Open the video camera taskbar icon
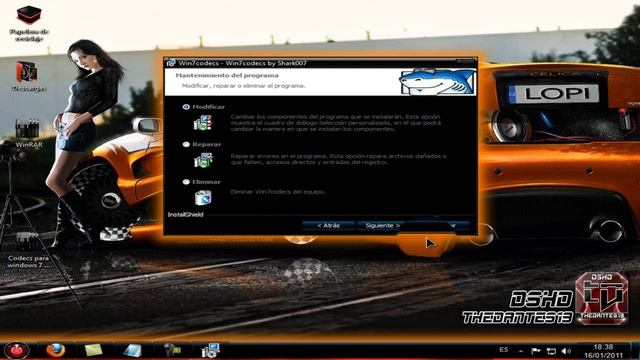This screenshot has height=360, width=640. (x=172, y=350)
